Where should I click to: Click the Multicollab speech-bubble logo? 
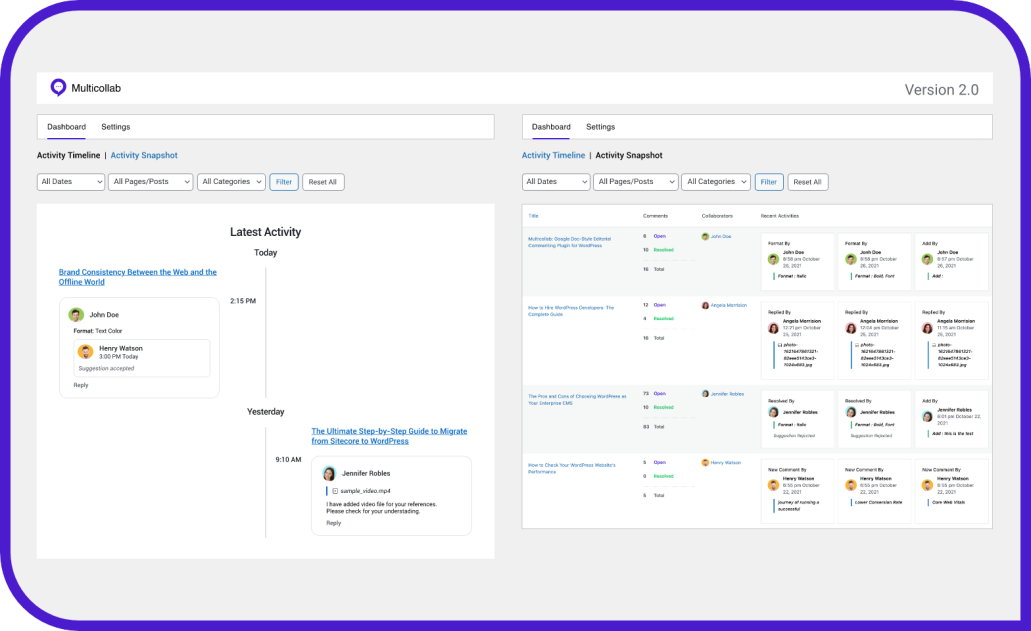click(59, 87)
